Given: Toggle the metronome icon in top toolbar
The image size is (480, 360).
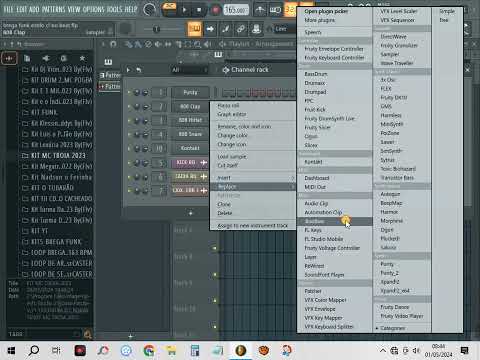Looking at the screenshot, I should [260, 10].
